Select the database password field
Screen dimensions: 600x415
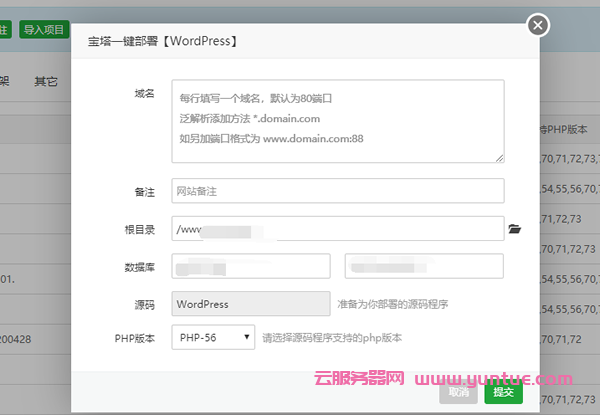[x=424, y=266]
